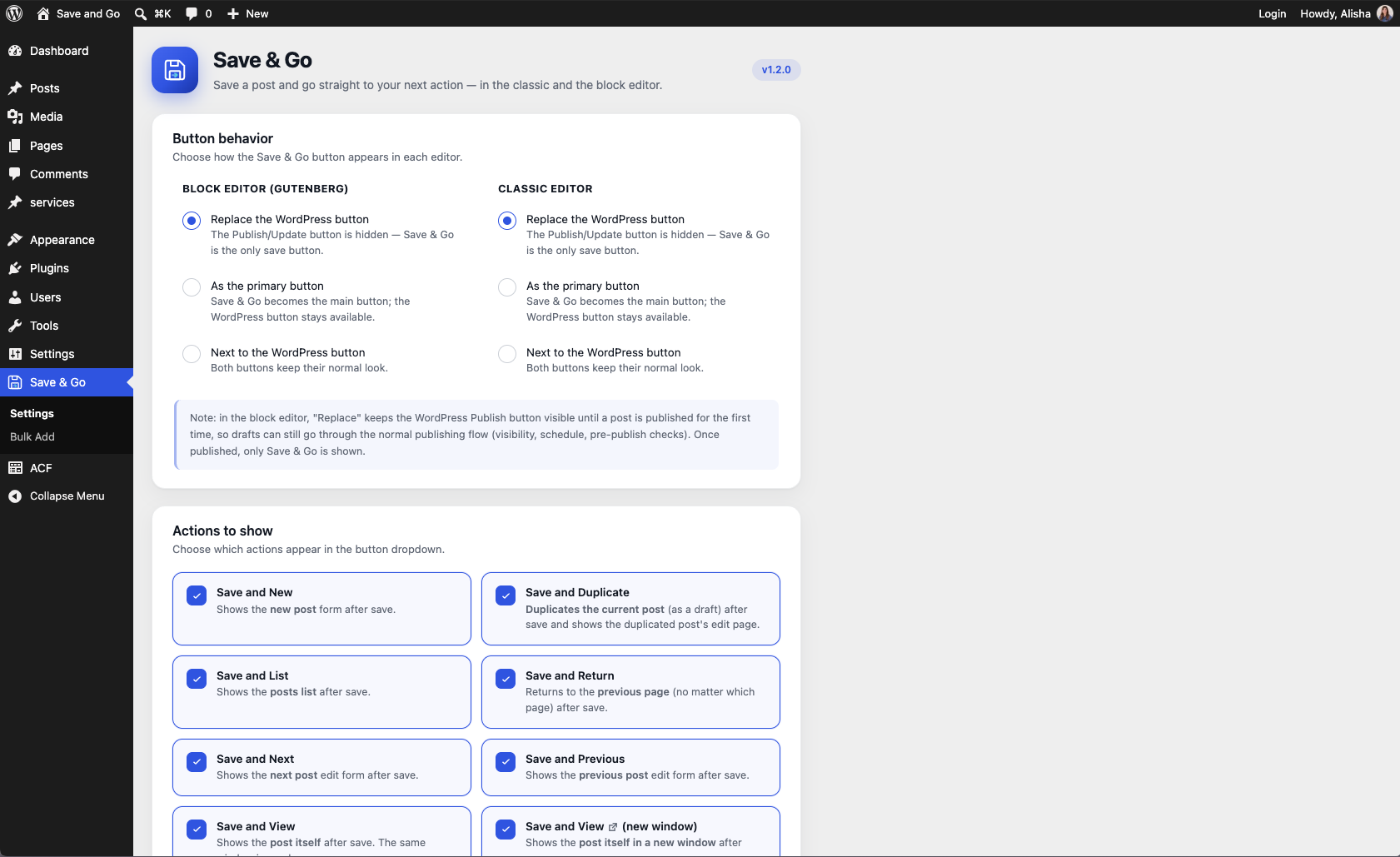This screenshot has height=857, width=1400.
Task: Select Block editor As the primary button
Action: [192, 287]
